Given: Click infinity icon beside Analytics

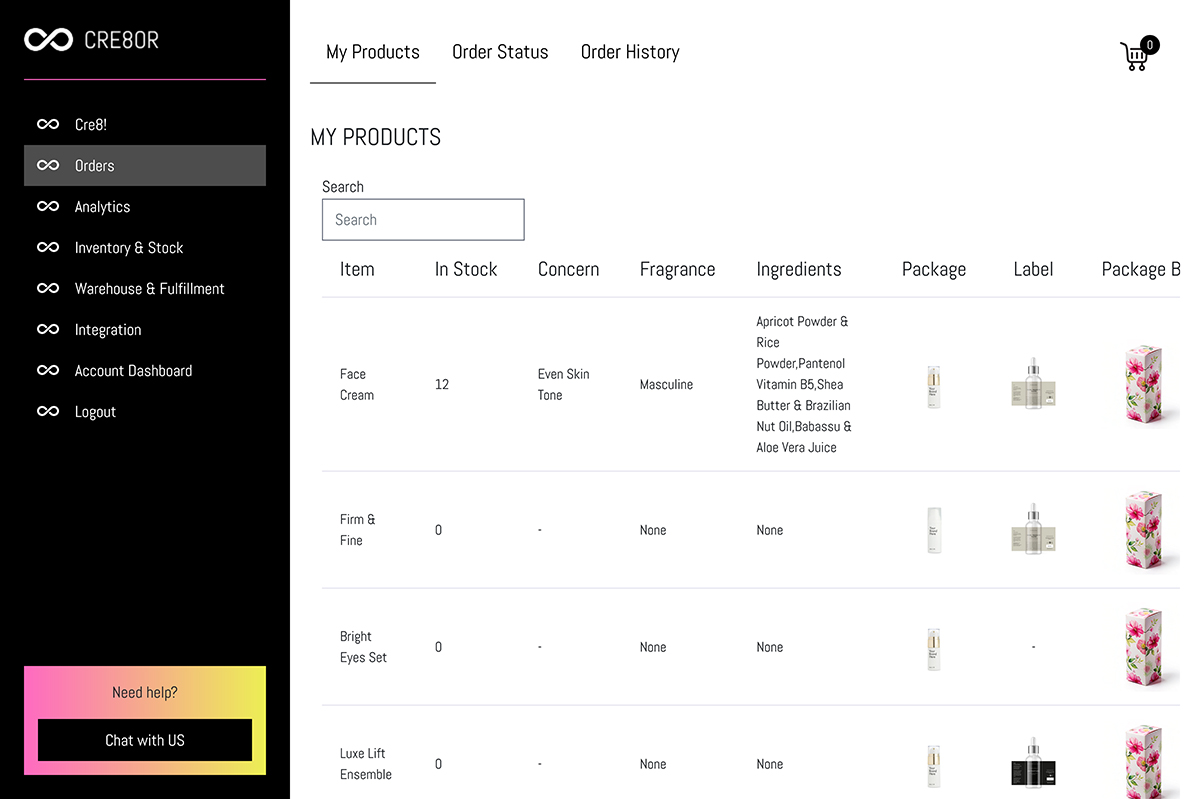Looking at the screenshot, I should pyautogui.click(x=48, y=207).
